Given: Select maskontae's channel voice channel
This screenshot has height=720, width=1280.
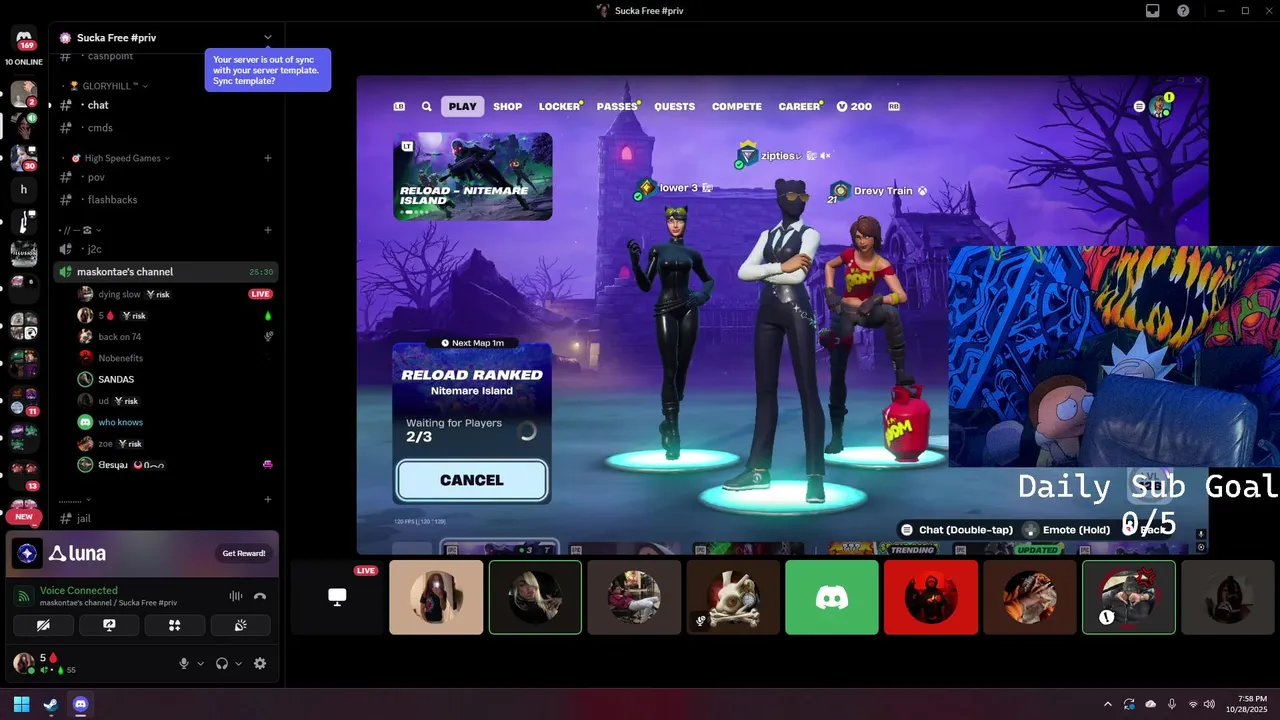Looking at the screenshot, I should point(165,272).
